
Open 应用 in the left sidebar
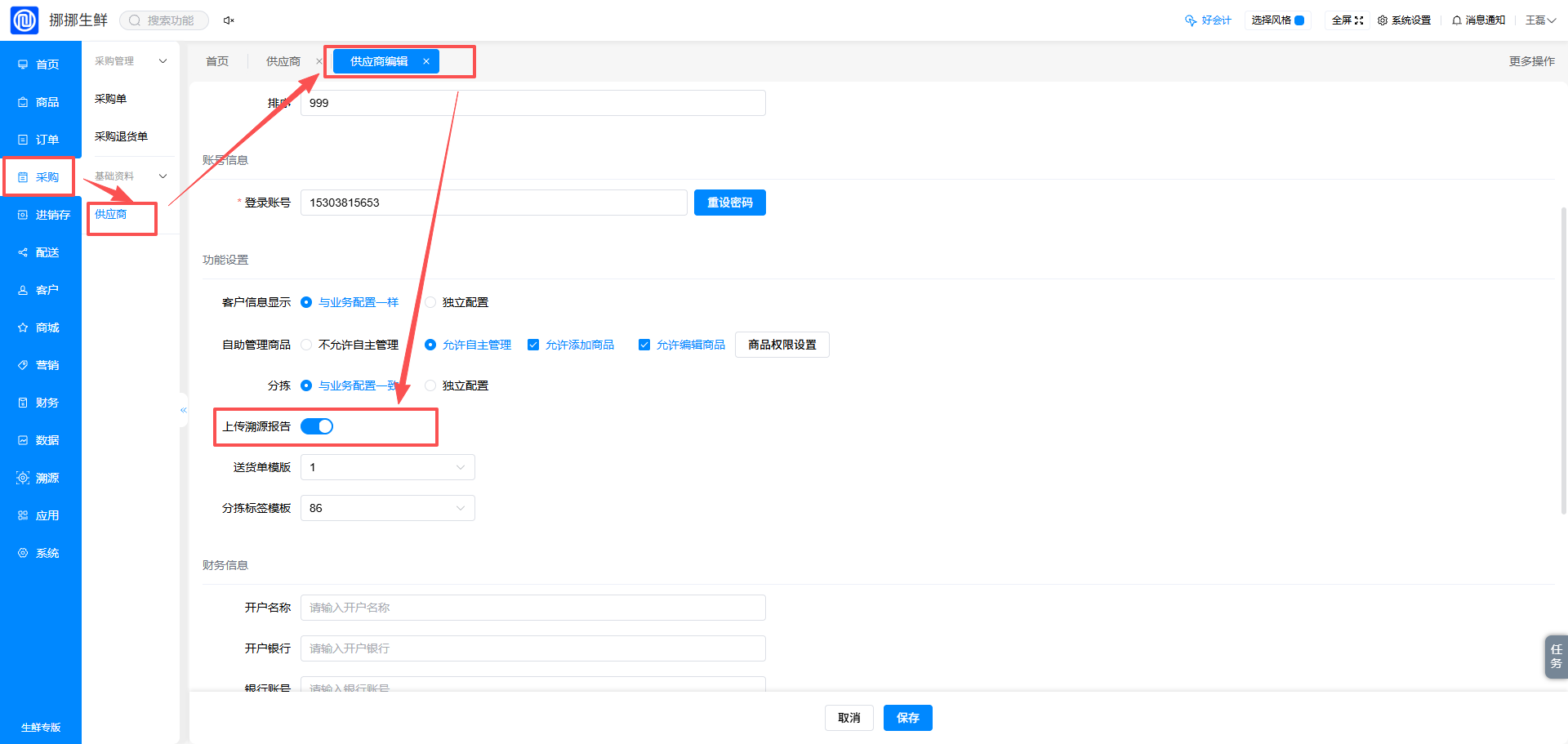[x=39, y=515]
